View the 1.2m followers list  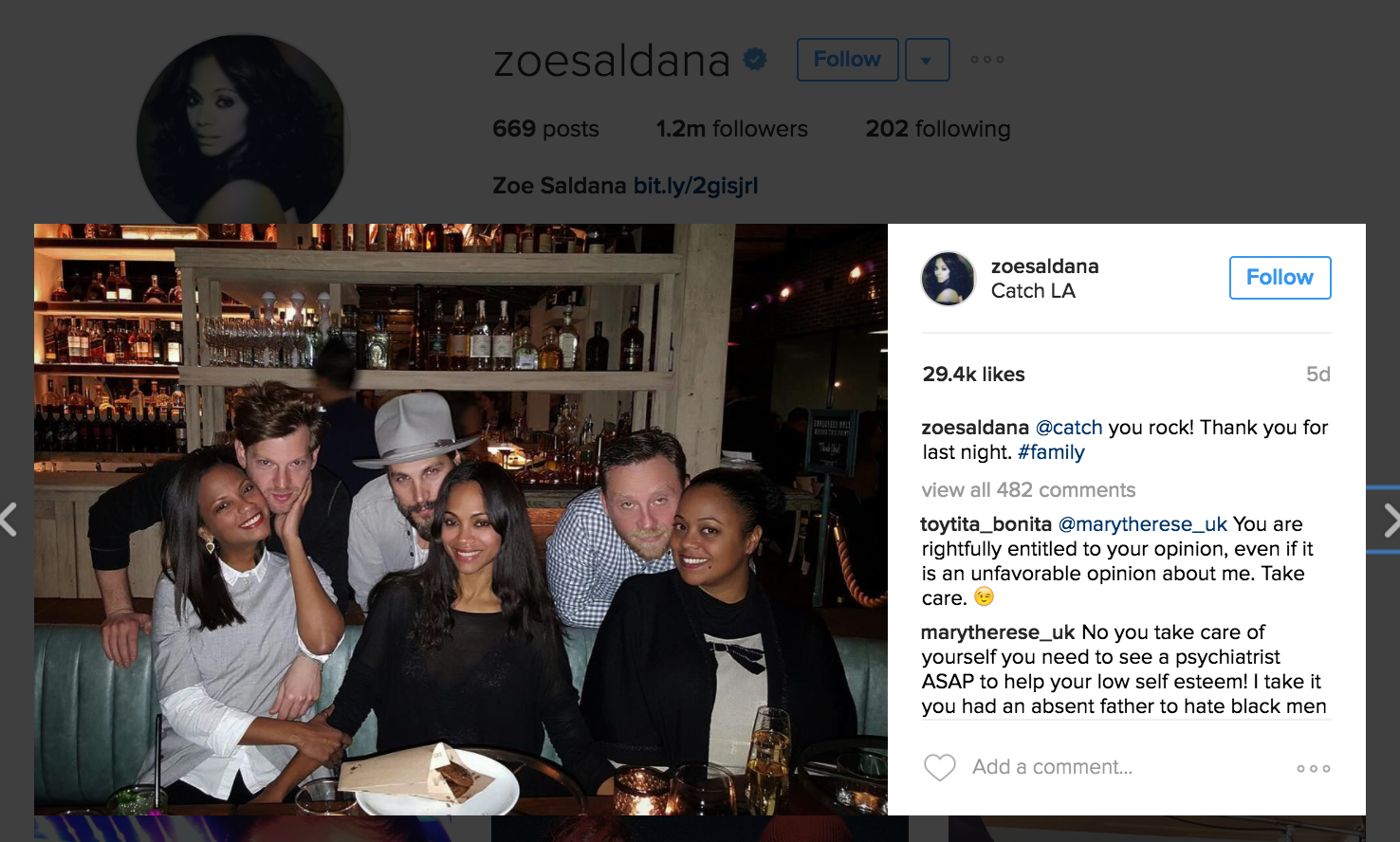(x=731, y=129)
